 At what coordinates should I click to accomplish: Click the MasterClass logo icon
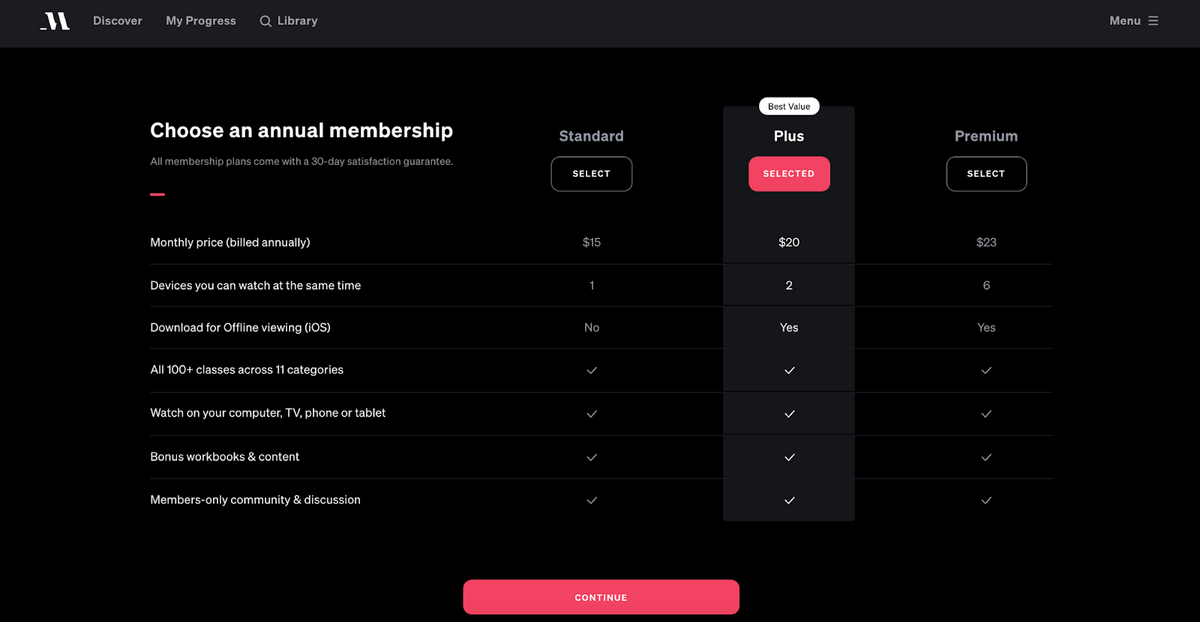point(55,21)
